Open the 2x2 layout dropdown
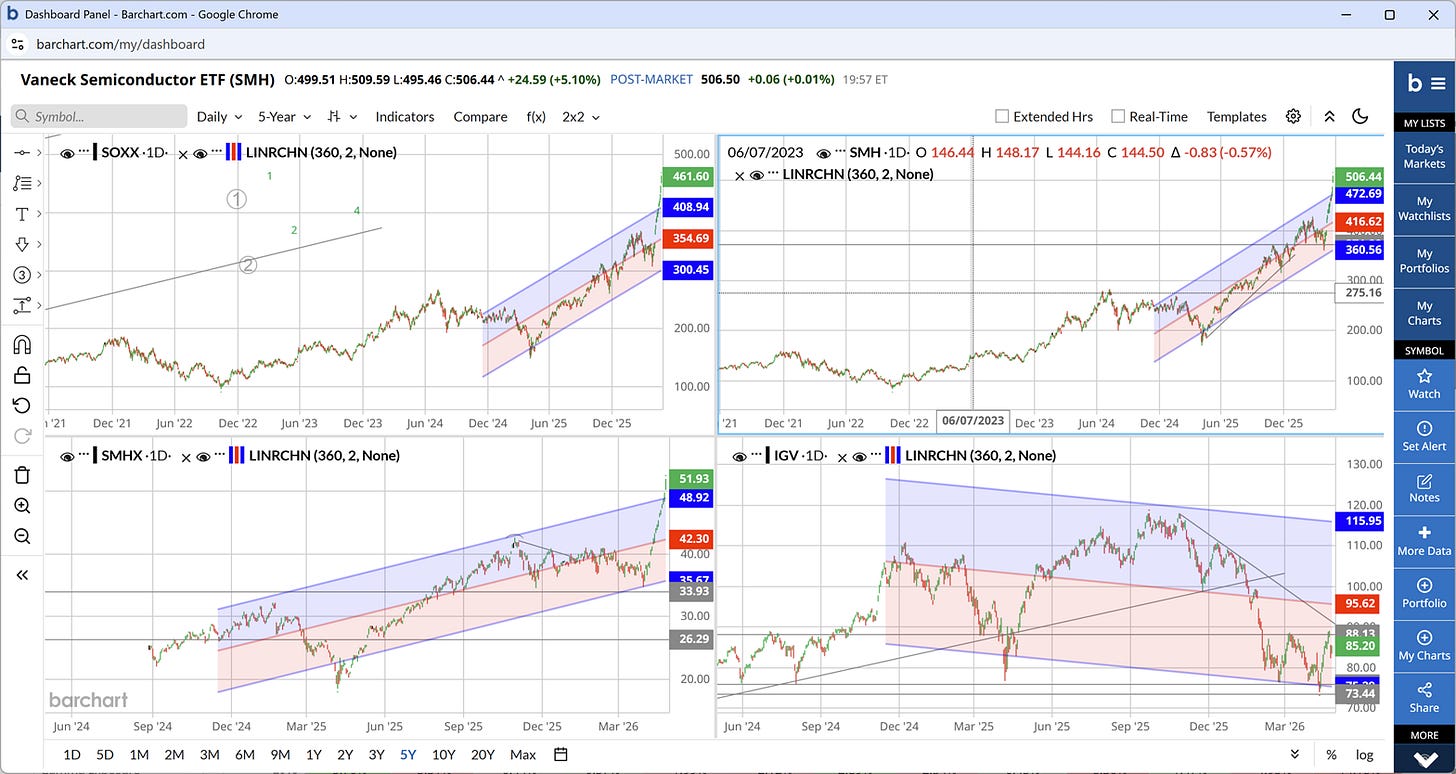 click(x=580, y=116)
